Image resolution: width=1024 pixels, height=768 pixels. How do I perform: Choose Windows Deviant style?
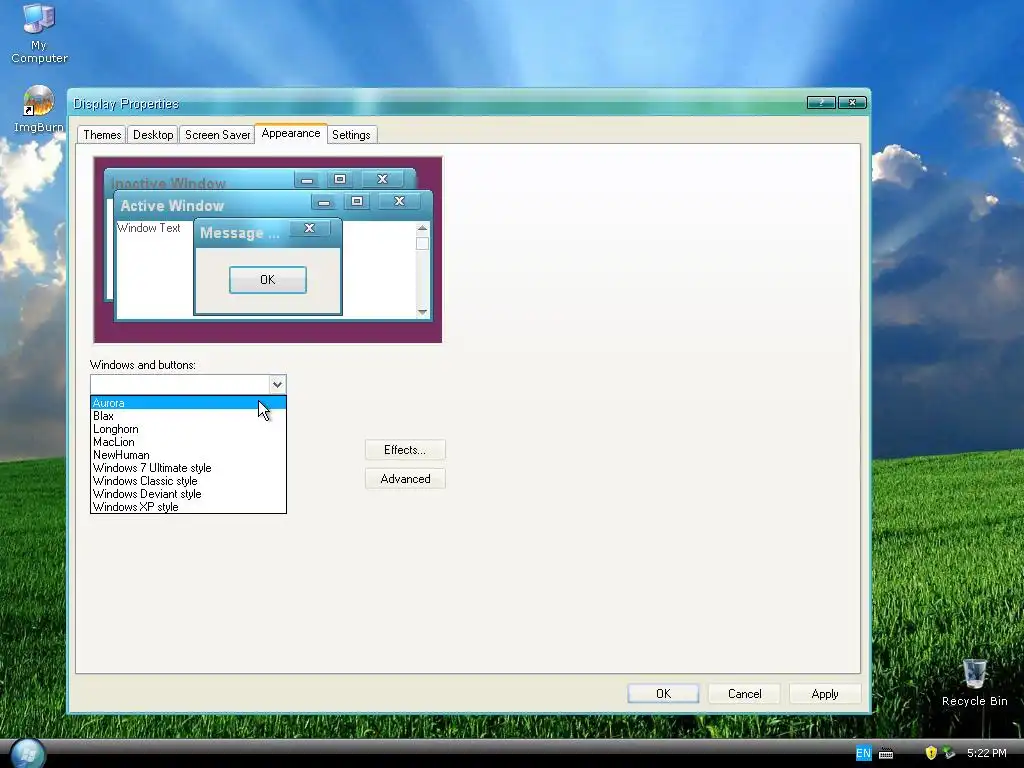coord(188,494)
